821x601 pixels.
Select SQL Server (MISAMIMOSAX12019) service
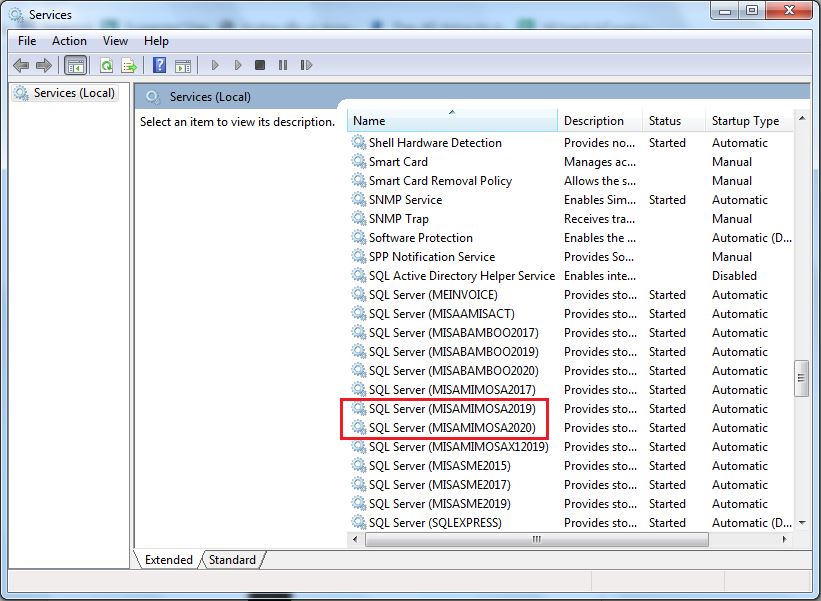click(571, 447)
